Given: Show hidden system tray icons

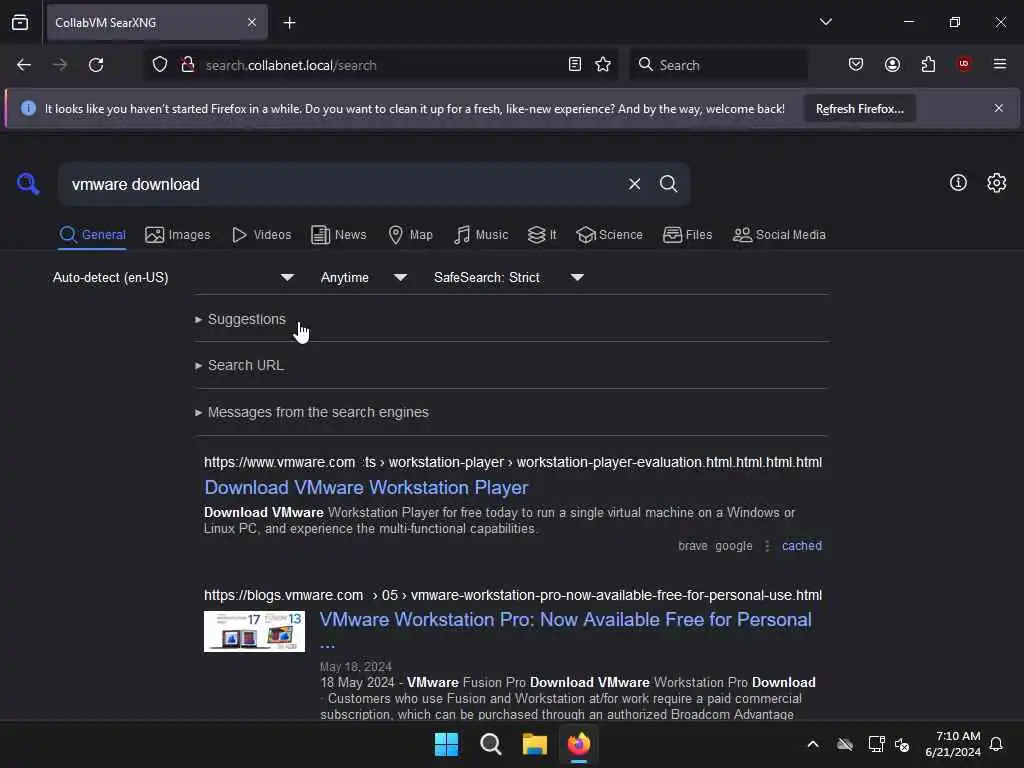Looking at the screenshot, I should tap(813, 744).
